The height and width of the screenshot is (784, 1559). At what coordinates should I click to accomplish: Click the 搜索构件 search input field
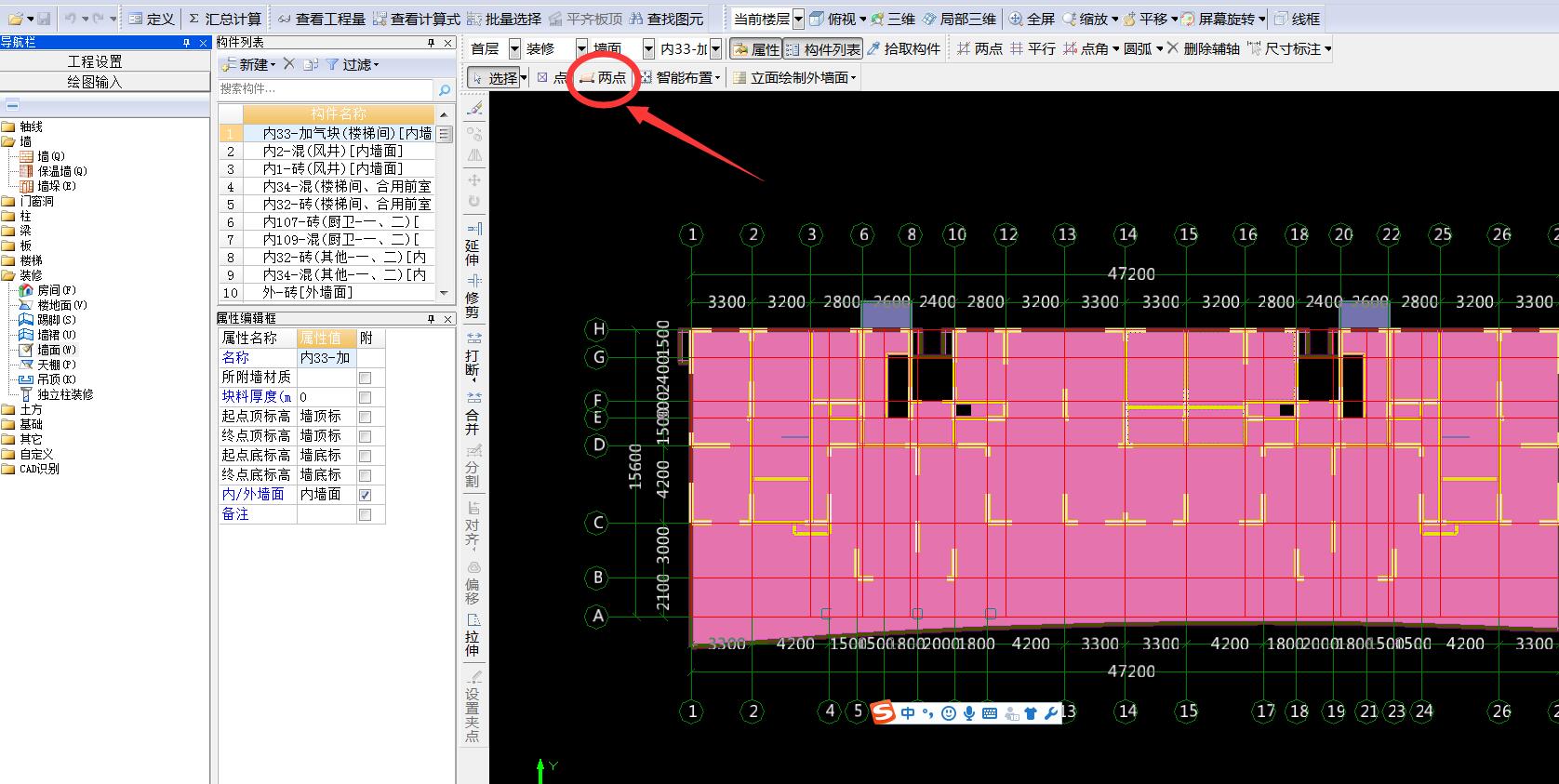pos(325,89)
